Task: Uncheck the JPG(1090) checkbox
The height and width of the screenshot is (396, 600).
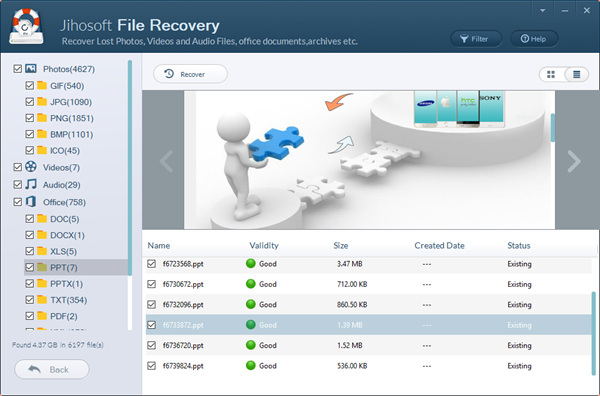Action: [x=29, y=102]
